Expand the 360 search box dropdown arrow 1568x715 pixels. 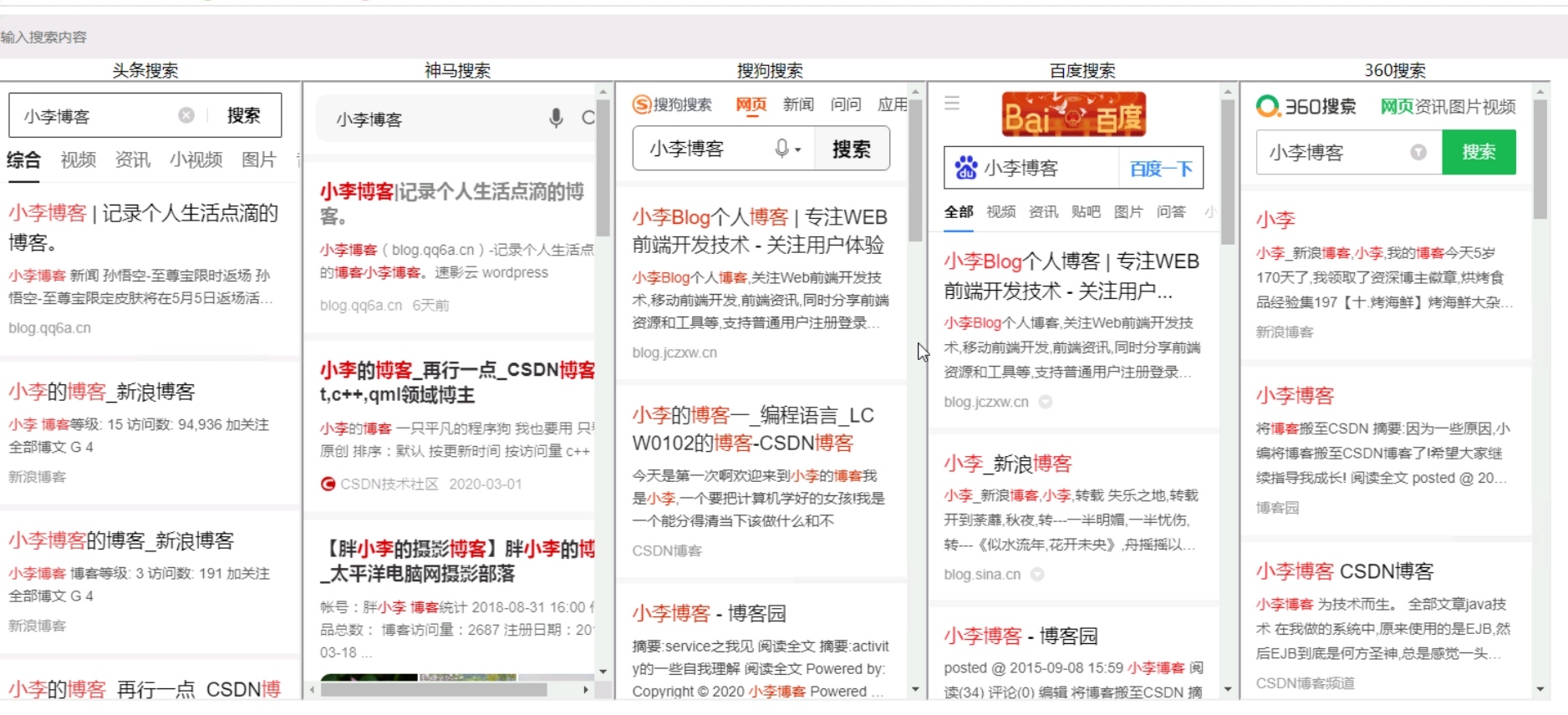(x=1418, y=152)
